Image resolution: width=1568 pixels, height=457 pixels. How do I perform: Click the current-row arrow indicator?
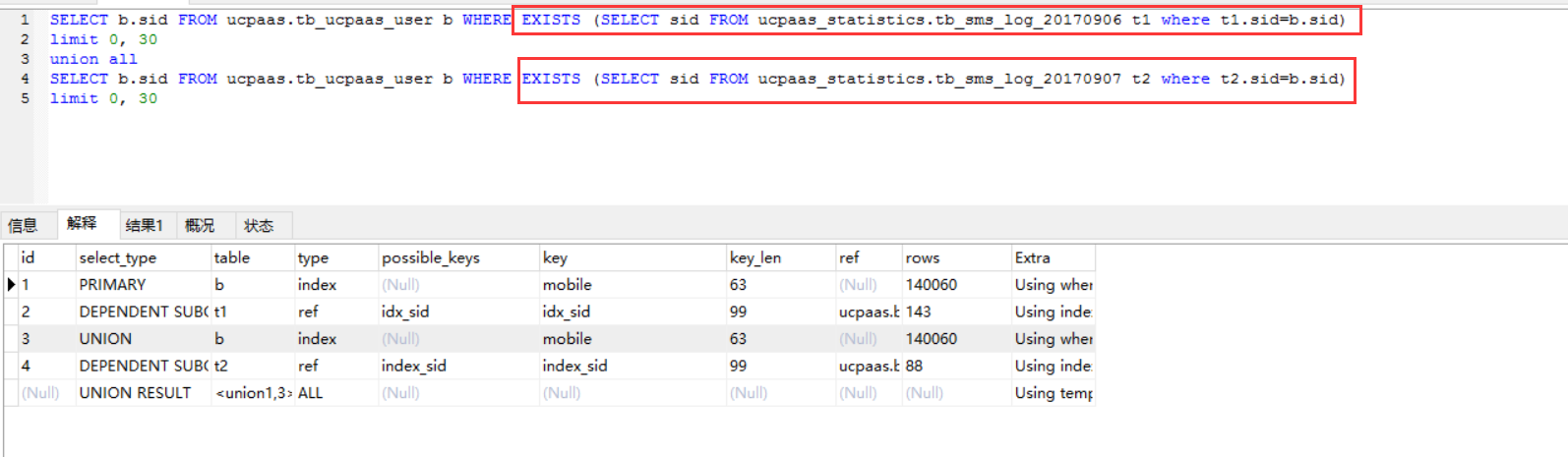click(x=11, y=285)
